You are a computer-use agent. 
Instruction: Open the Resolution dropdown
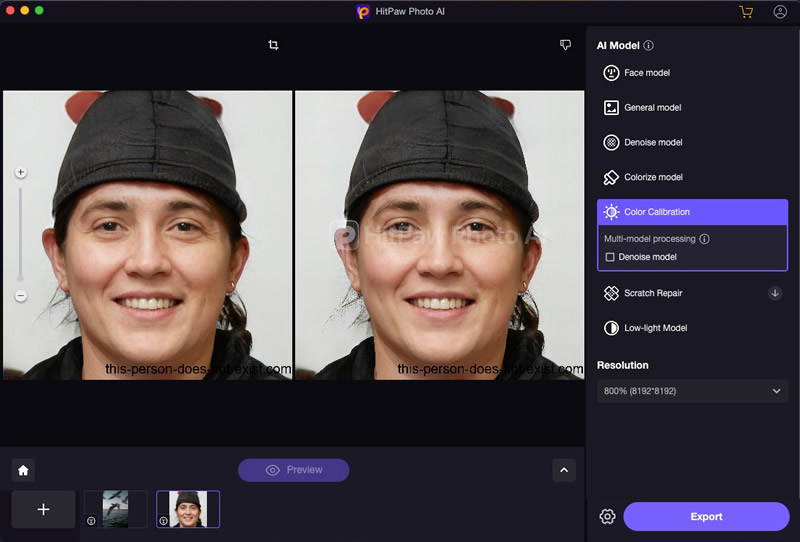pyautogui.click(x=692, y=391)
